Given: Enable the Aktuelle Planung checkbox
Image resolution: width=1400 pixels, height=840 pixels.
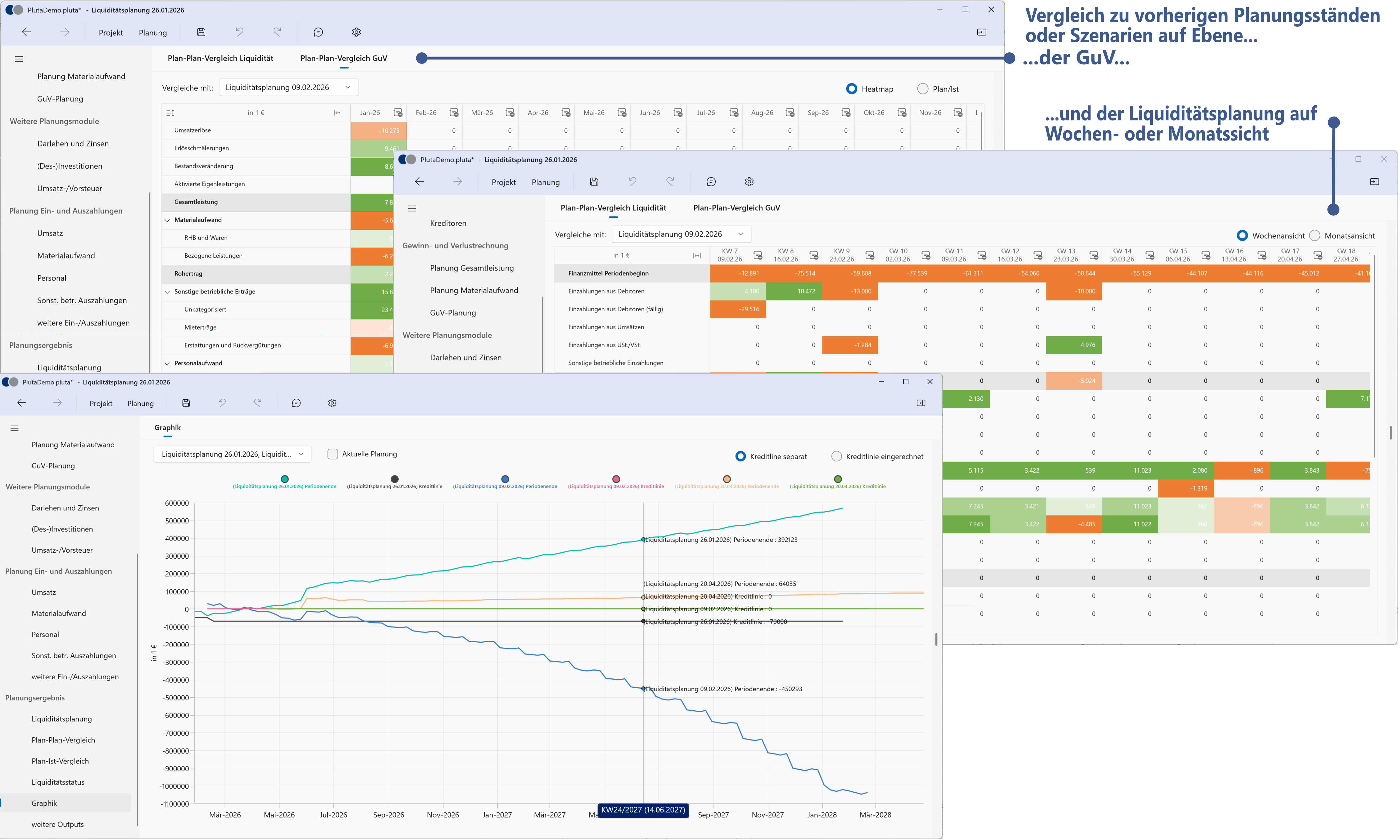Looking at the screenshot, I should (x=332, y=453).
